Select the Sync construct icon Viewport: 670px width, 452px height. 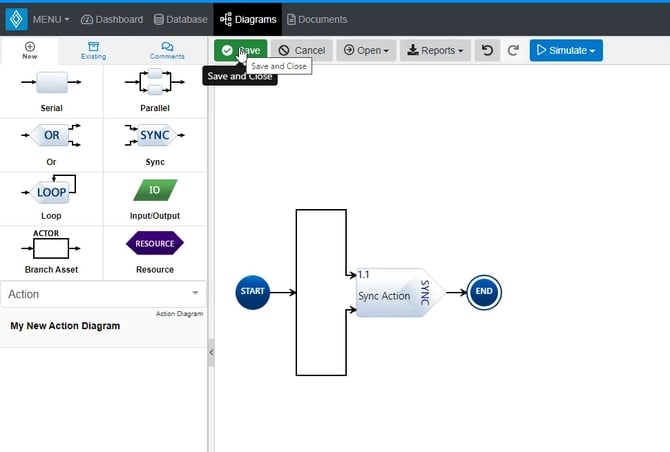pyautogui.click(x=155, y=135)
